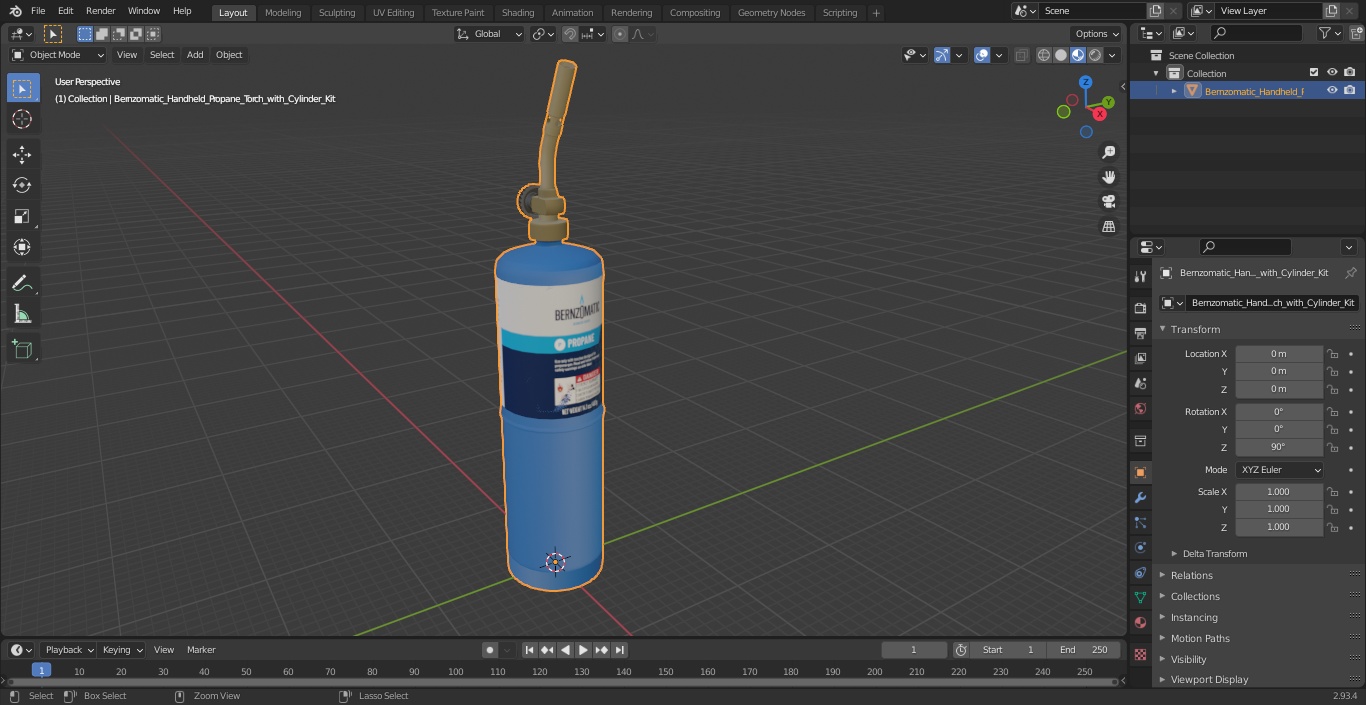Activate the Scale tool
Viewport: 1366px width, 705px height.
22,216
